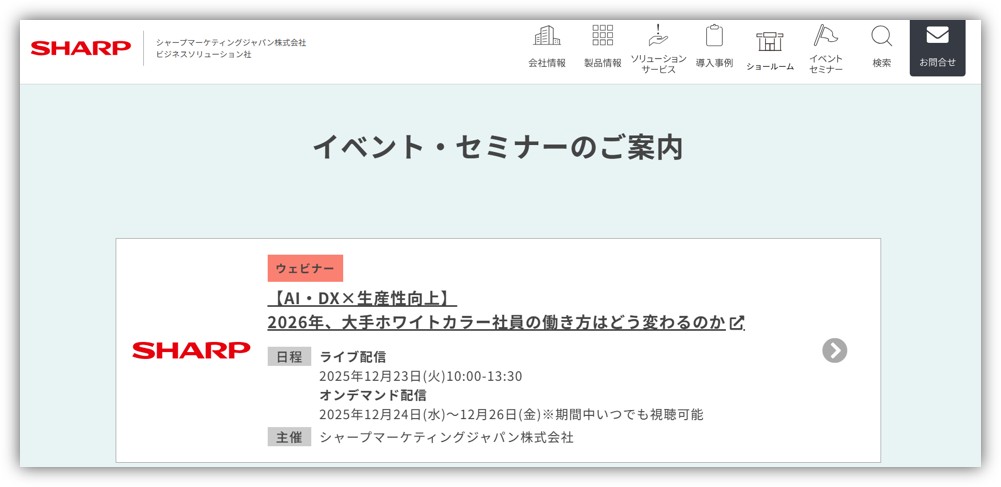This screenshot has height=487, width=1001.
Task: Go home via SHARP logo in header
Action: click(81, 48)
